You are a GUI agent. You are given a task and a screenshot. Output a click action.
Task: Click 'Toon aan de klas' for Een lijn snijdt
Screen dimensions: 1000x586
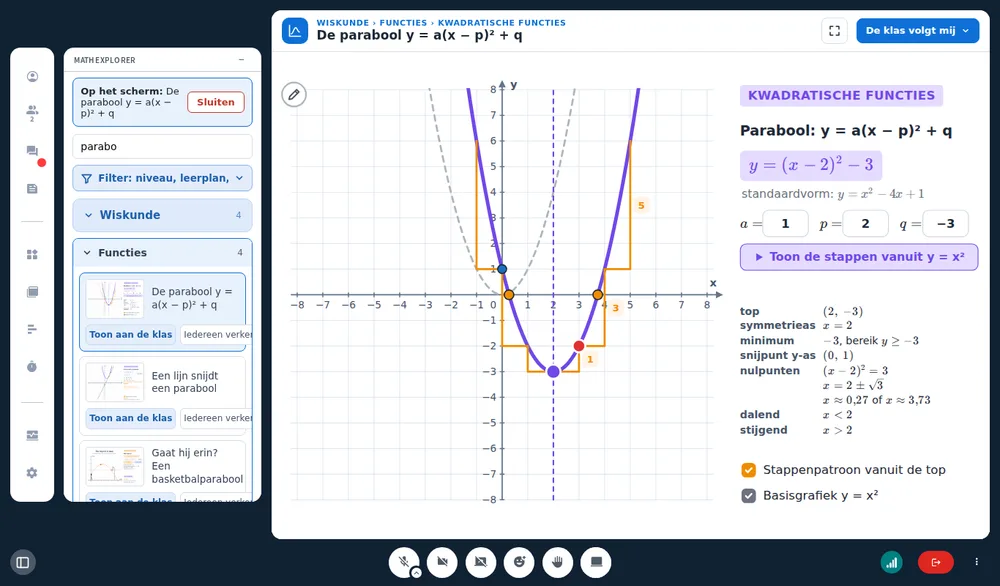point(131,418)
